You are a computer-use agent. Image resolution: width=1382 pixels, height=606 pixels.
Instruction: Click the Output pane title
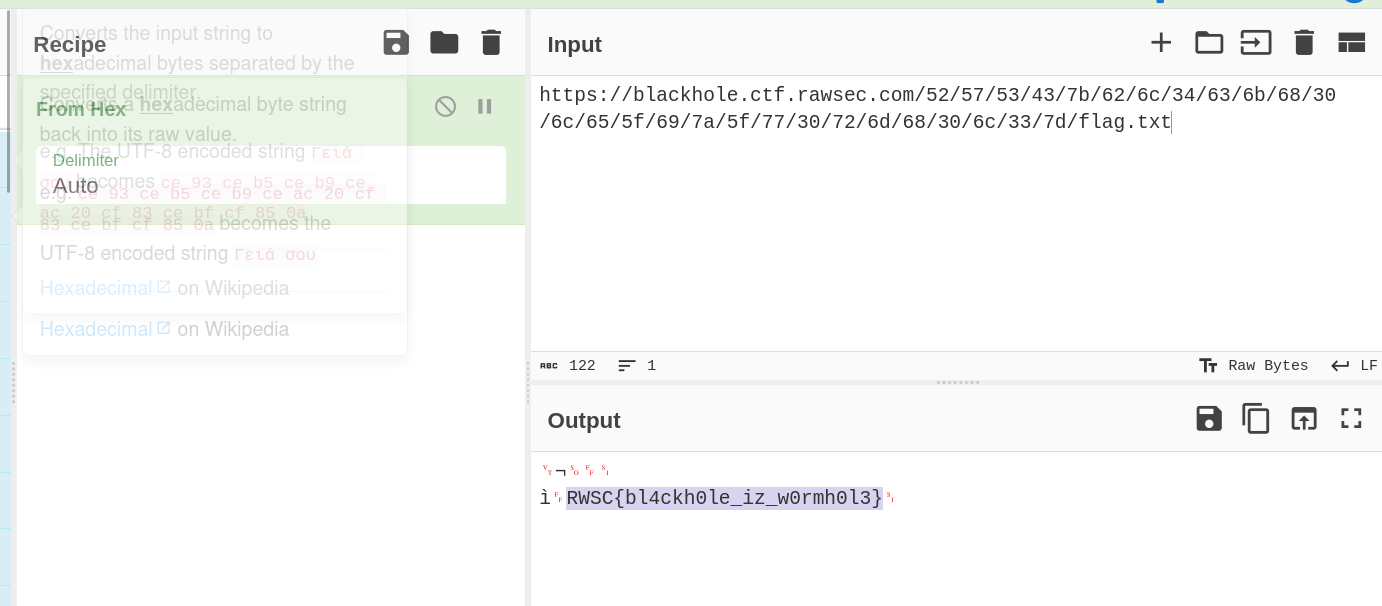(x=584, y=421)
